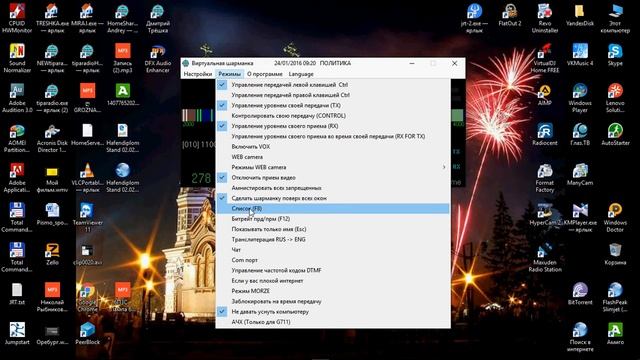Open Radiocent desktop icon

(545, 134)
